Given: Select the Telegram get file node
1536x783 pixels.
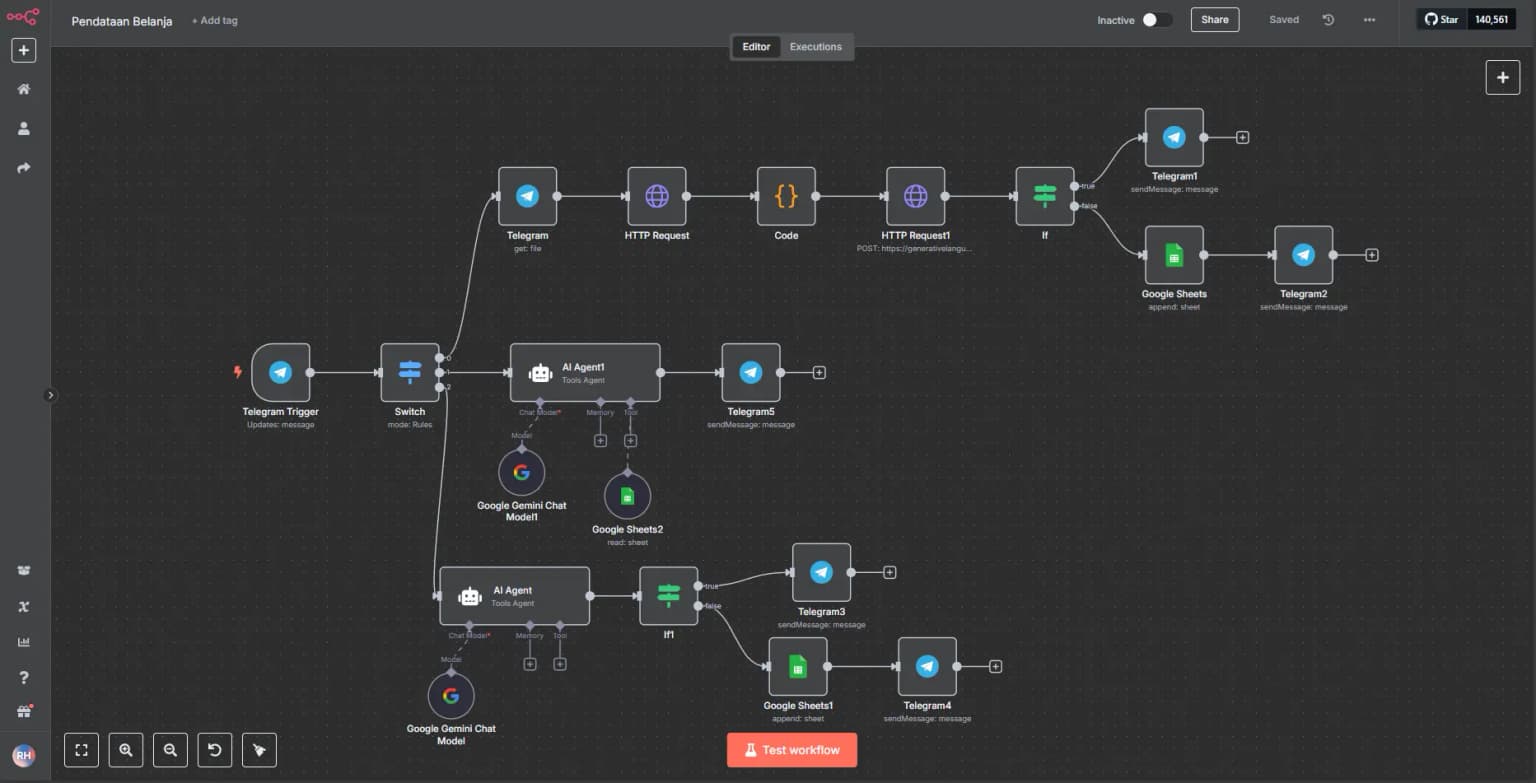Looking at the screenshot, I should pyautogui.click(x=527, y=196).
